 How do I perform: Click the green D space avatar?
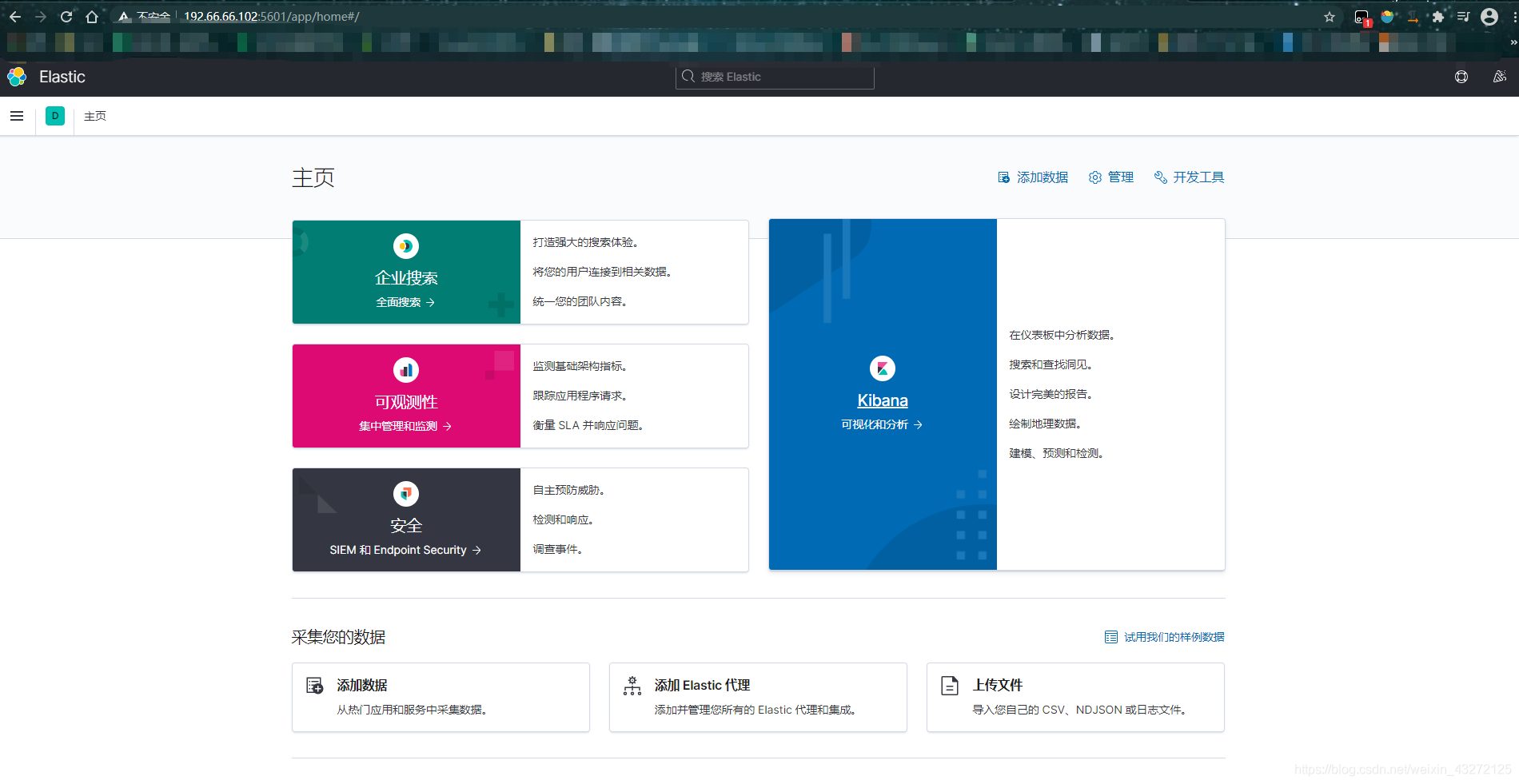tap(55, 116)
